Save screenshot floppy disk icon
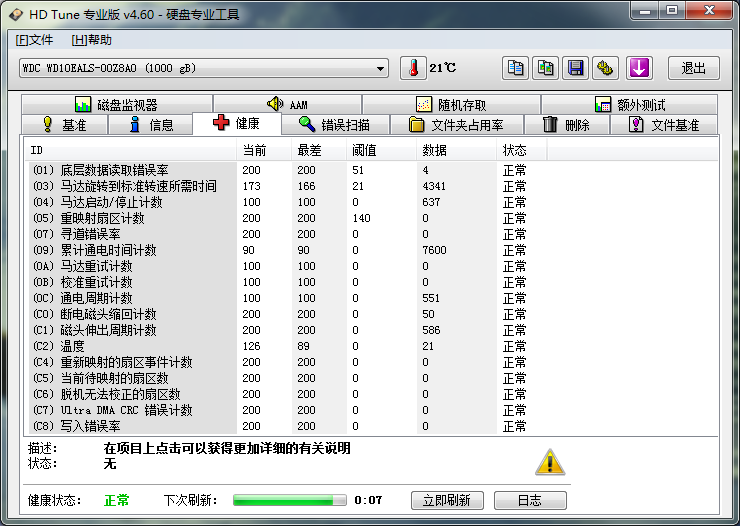 tap(575, 68)
